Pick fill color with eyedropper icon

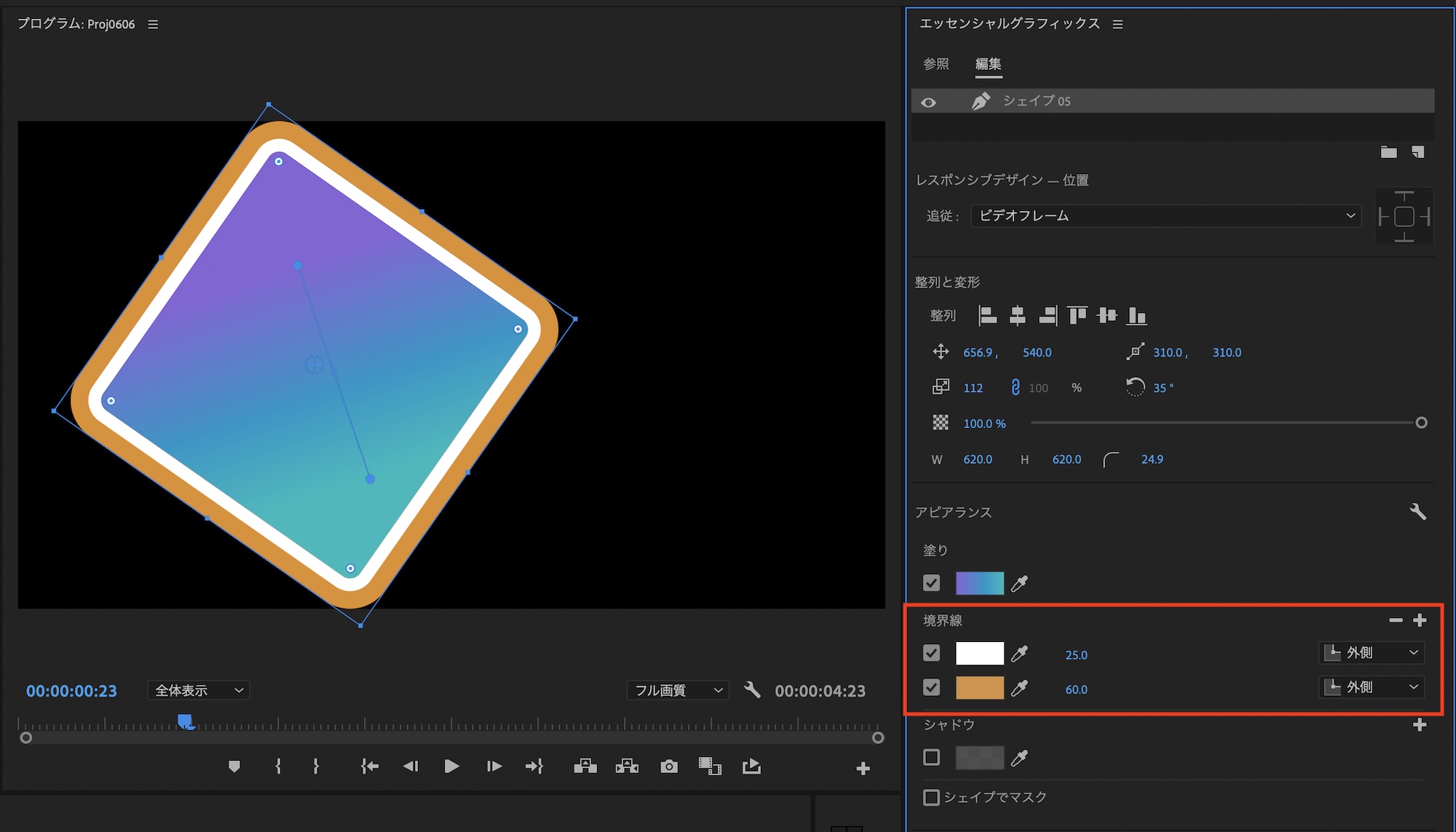coord(1019,583)
